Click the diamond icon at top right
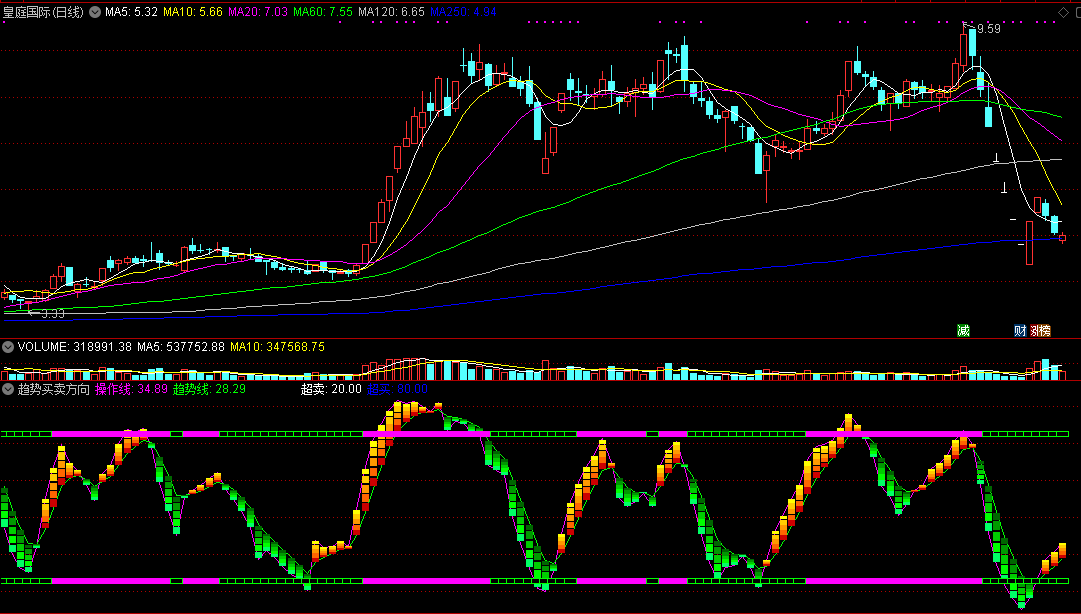Image resolution: width=1081 pixels, height=614 pixels. coord(1062,12)
